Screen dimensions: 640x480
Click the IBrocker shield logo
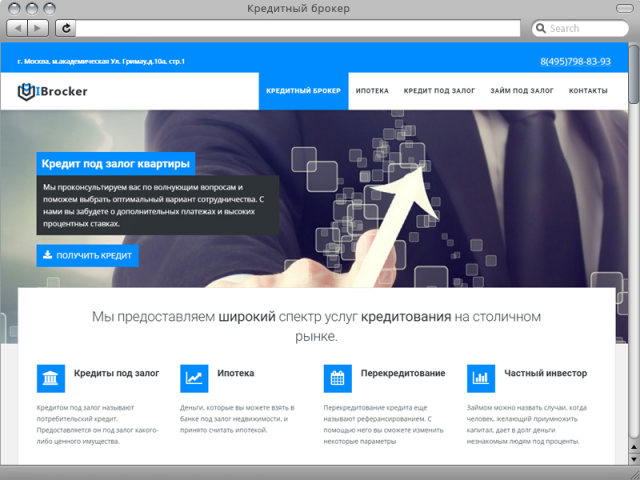[26, 91]
